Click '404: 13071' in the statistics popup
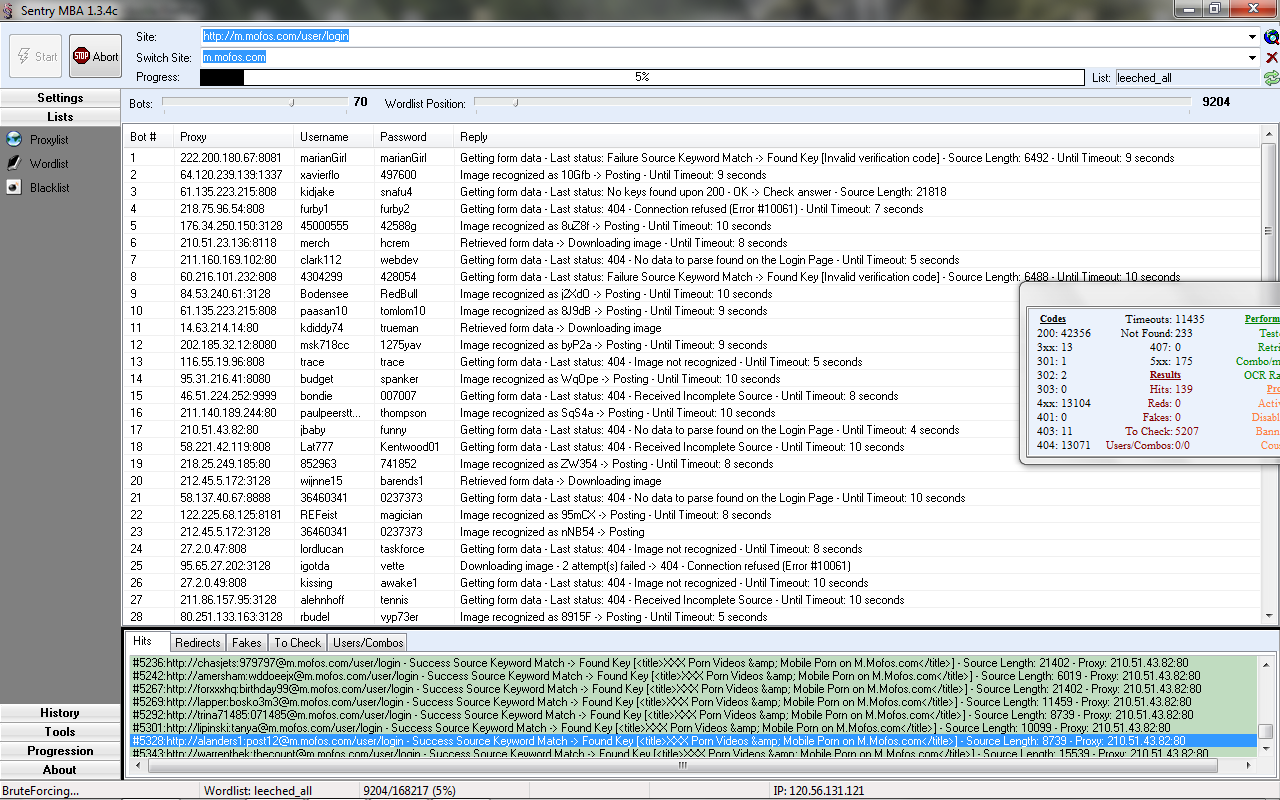Screen dimensions: 1280x800 pyautogui.click(x=1064, y=445)
